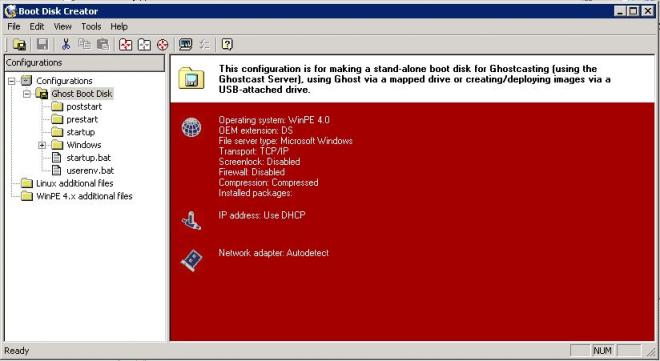This screenshot has width=660, height=361.
Task: Select Linux additional files folder
Action: (x=75, y=183)
